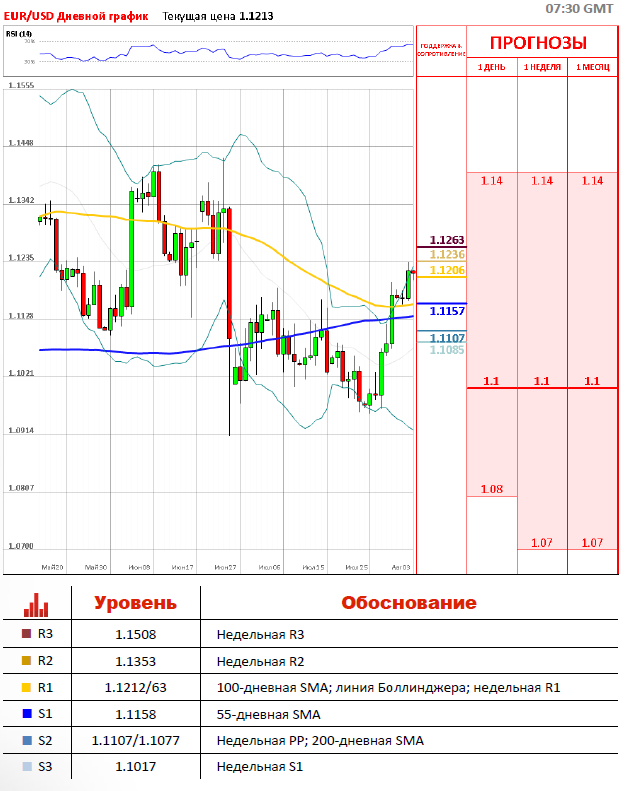Select the 1 ДЕНЬ forecast column header
The image size is (625, 791).
[491, 67]
